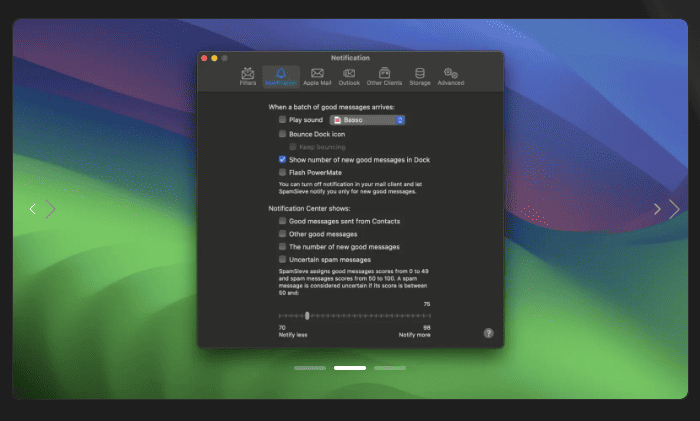Click the uncertain score slider handle
This screenshot has width=700, height=421.
pos(307,316)
